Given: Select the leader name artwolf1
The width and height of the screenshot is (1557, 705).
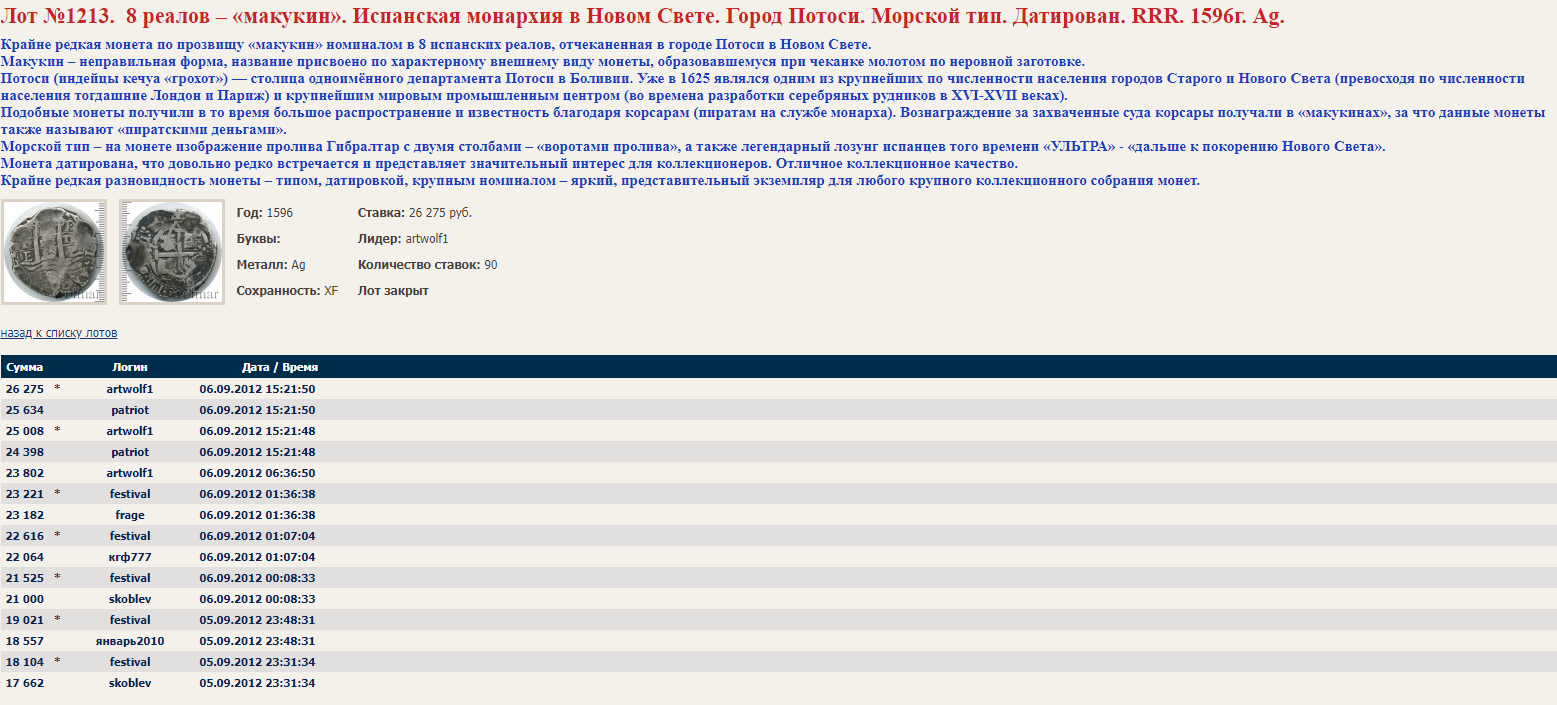Looking at the screenshot, I should point(427,239).
